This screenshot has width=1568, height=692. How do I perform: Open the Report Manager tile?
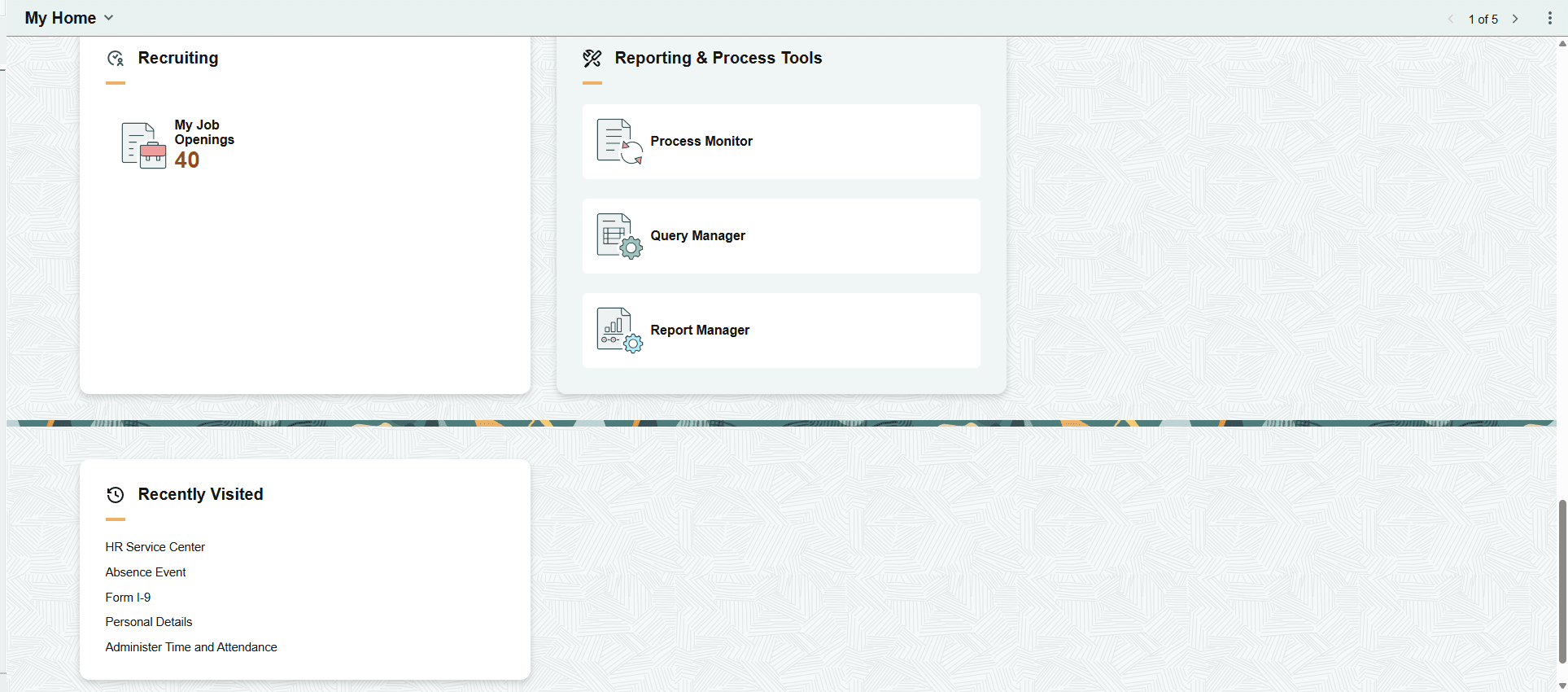tap(781, 331)
